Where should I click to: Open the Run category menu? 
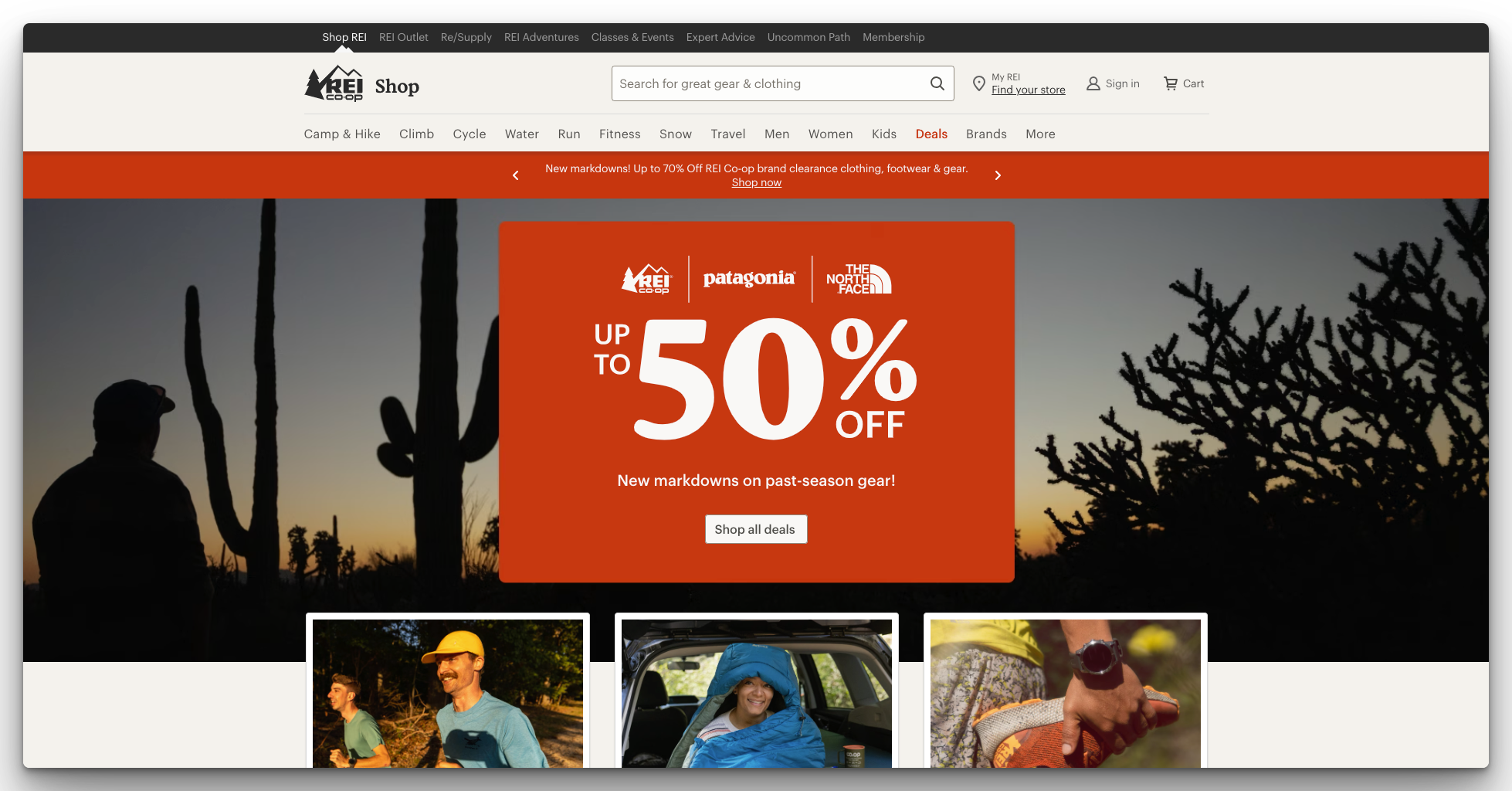point(569,134)
